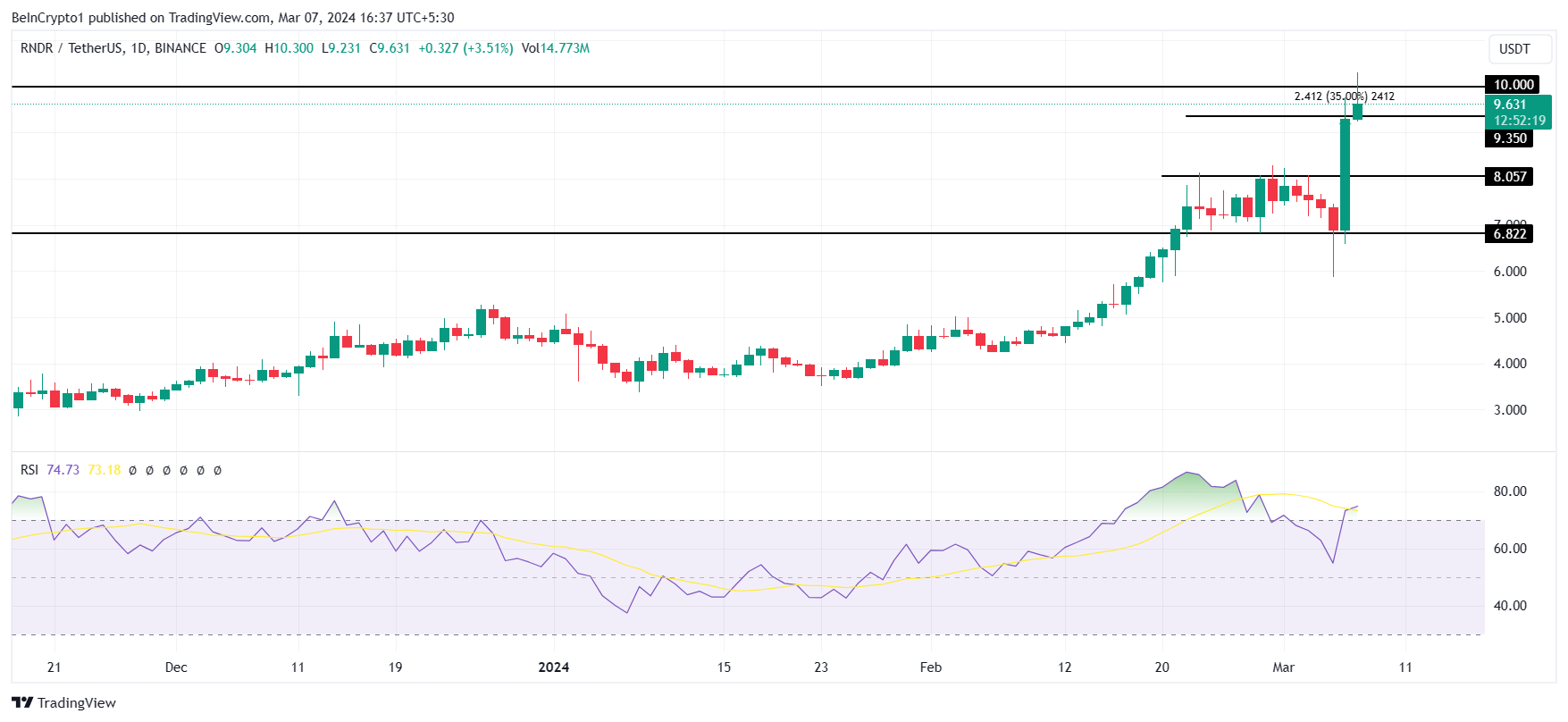Screen dimensions: 1568x722
Task: Click the Feb month label on time axis
Action: (x=931, y=667)
